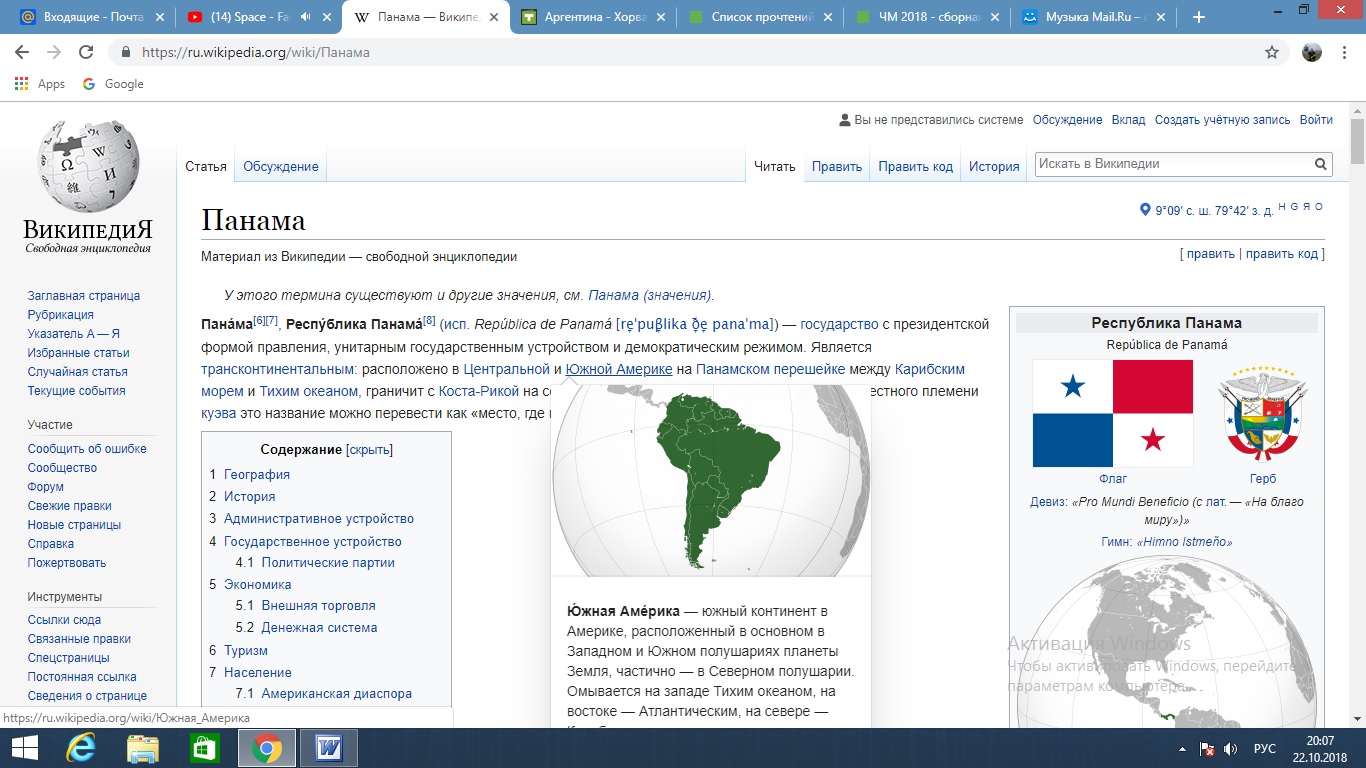The height and width of the screenshot is (768, 1366).
Task: Open Microsoft Word from the taskbar
Action: (x=329, y=748)
